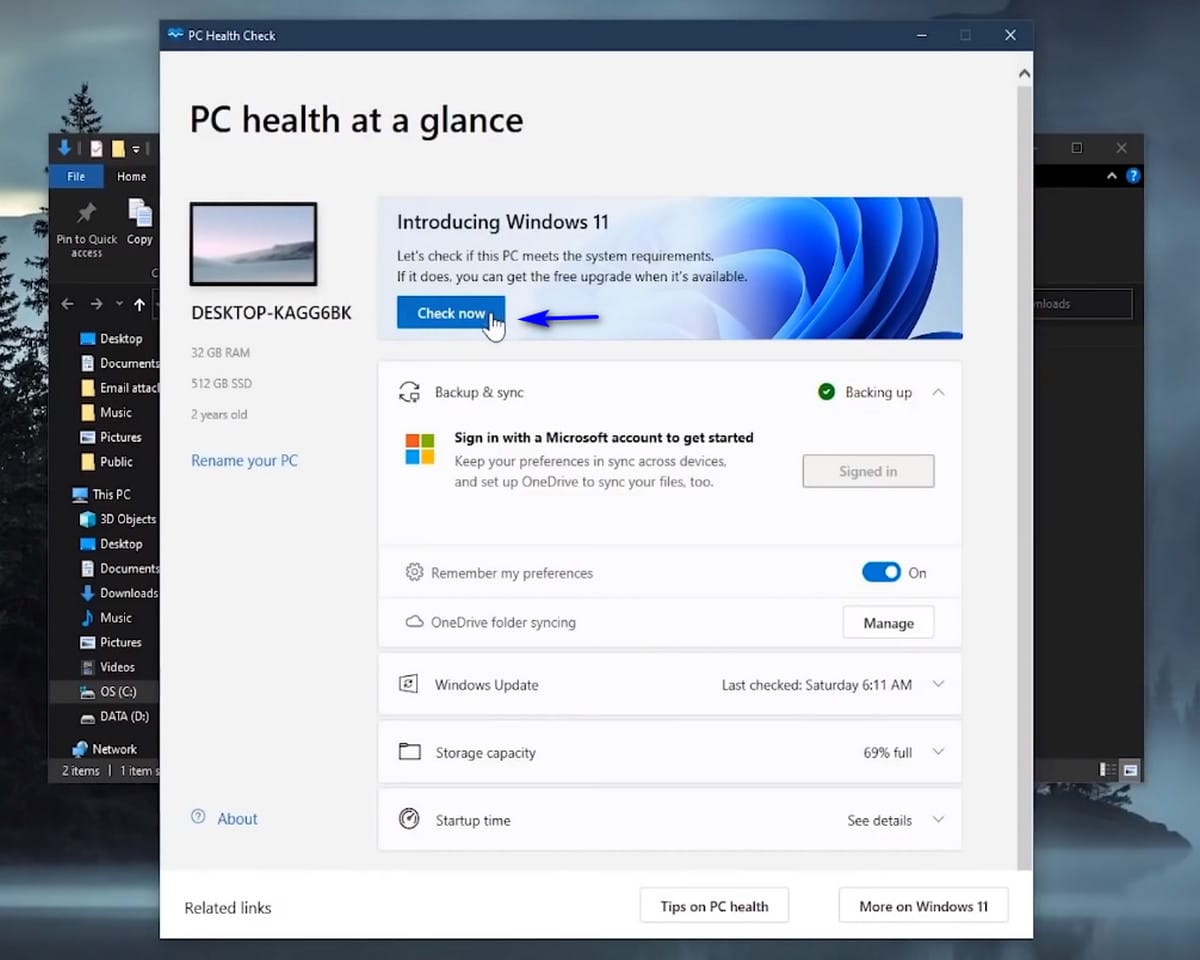Image resolution: width=1200 pixels, height=960 pixels.
Task: Select Network in Explorer navigation pane
Action: click(104, 749)
